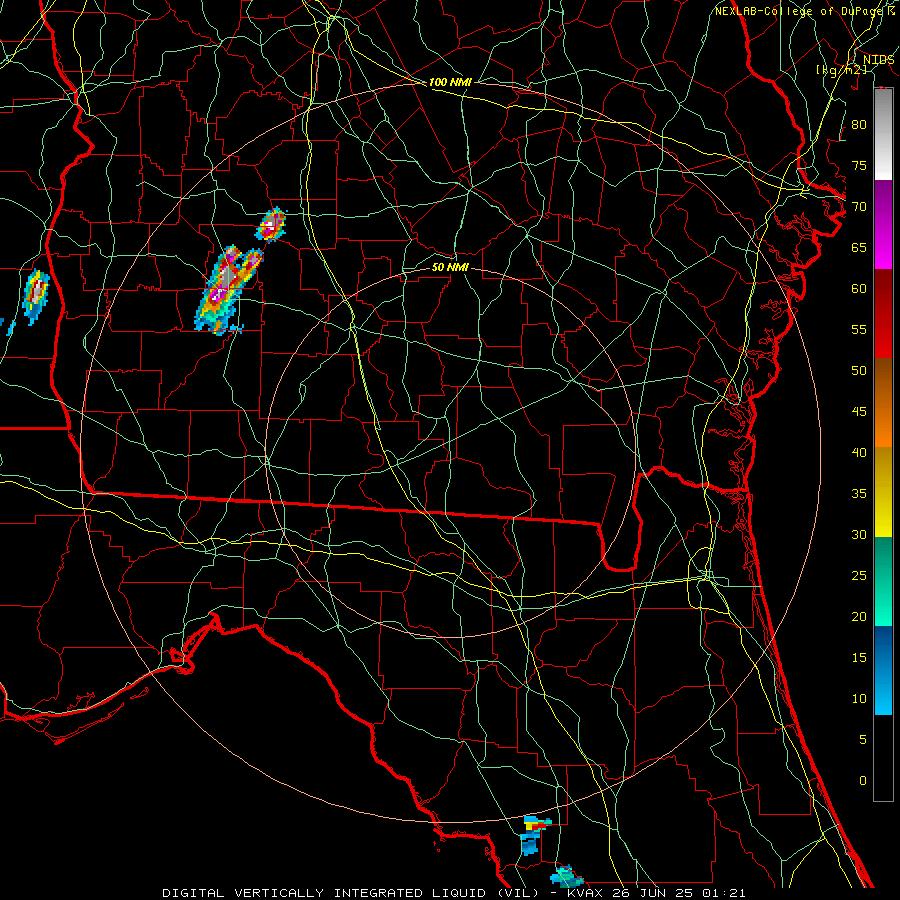This screenshot has width=900, height=900.
Task: Click the 35 value on the VIL scale
Action: [859, 494]
